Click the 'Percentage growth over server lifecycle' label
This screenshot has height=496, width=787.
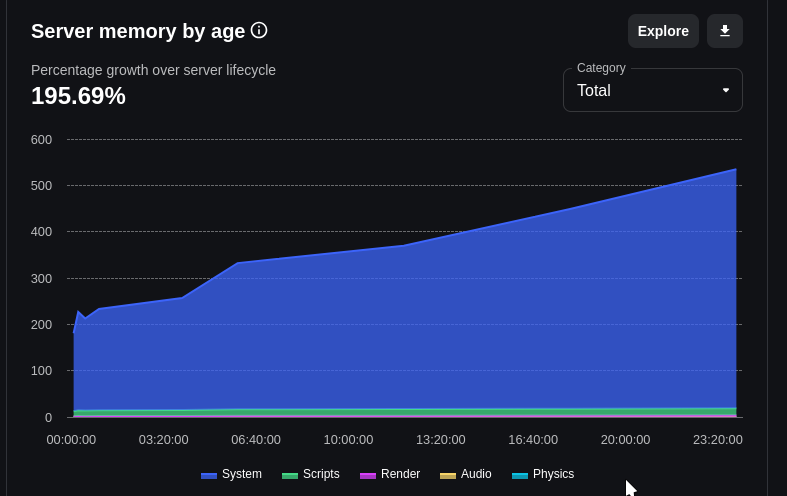[153, 70]
